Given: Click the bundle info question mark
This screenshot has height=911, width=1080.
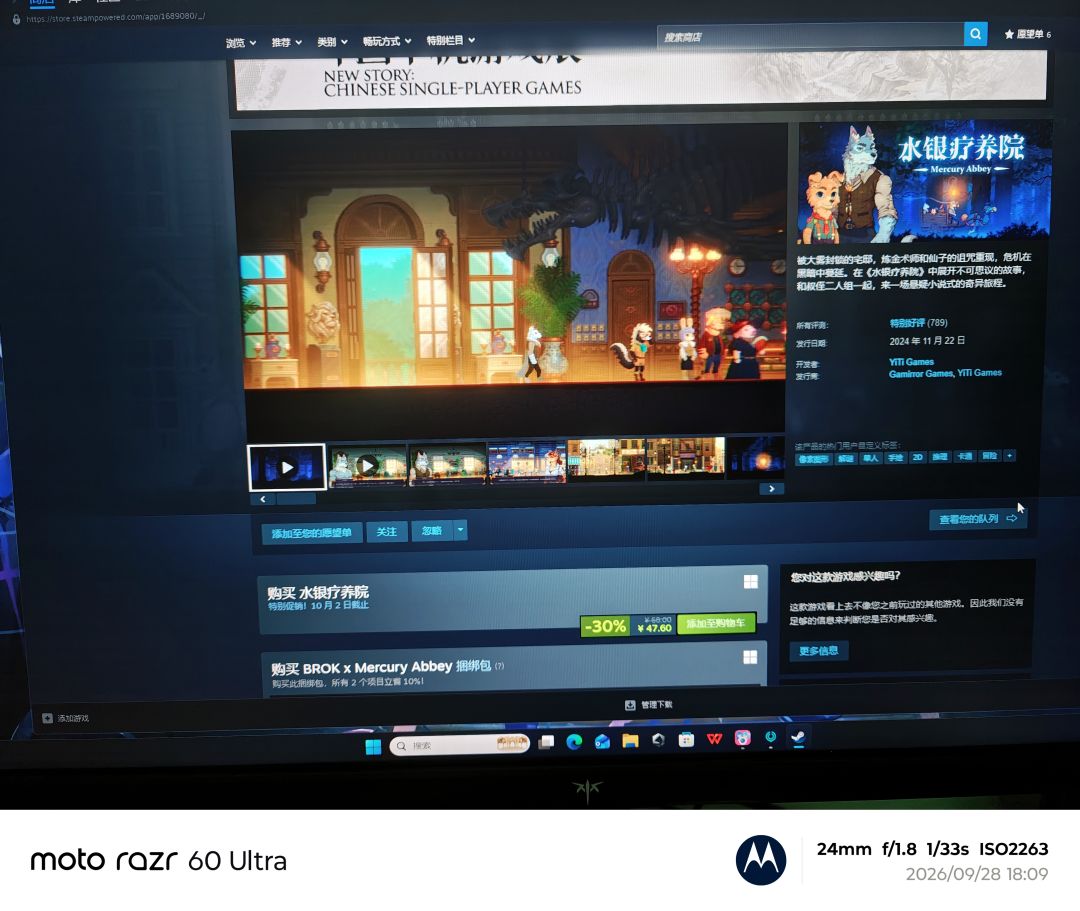Looking at the screenshot, I should click(x=499, y=666).
